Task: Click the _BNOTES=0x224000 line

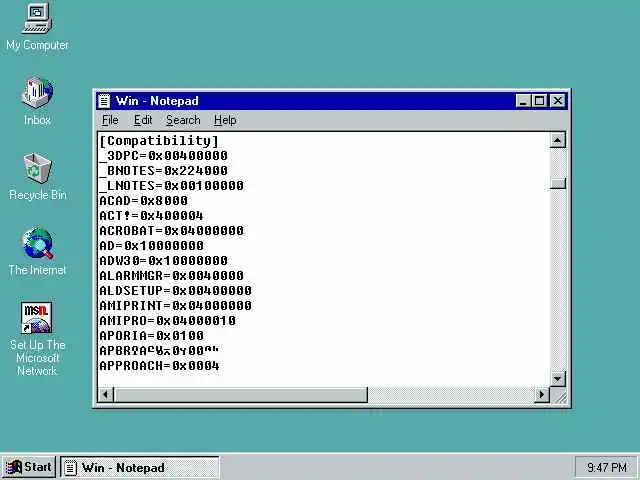Action: [163, 171]
